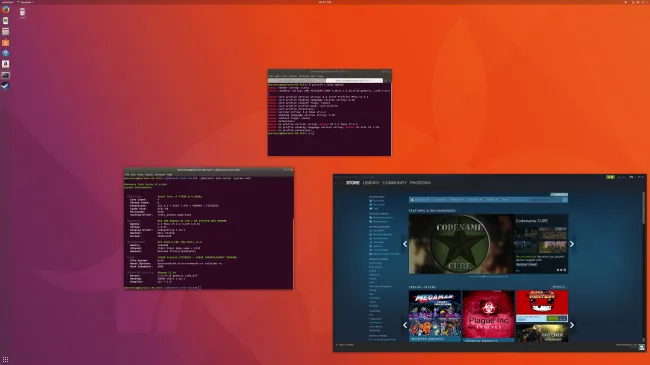Image resolution: width=650 pixels, height=365 pixels.
Task: Switch to the STORE tab in Steam
Action: 353,182
